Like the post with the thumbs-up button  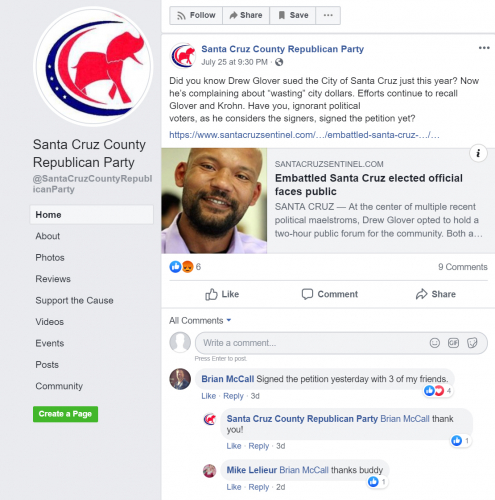[222, 294]
